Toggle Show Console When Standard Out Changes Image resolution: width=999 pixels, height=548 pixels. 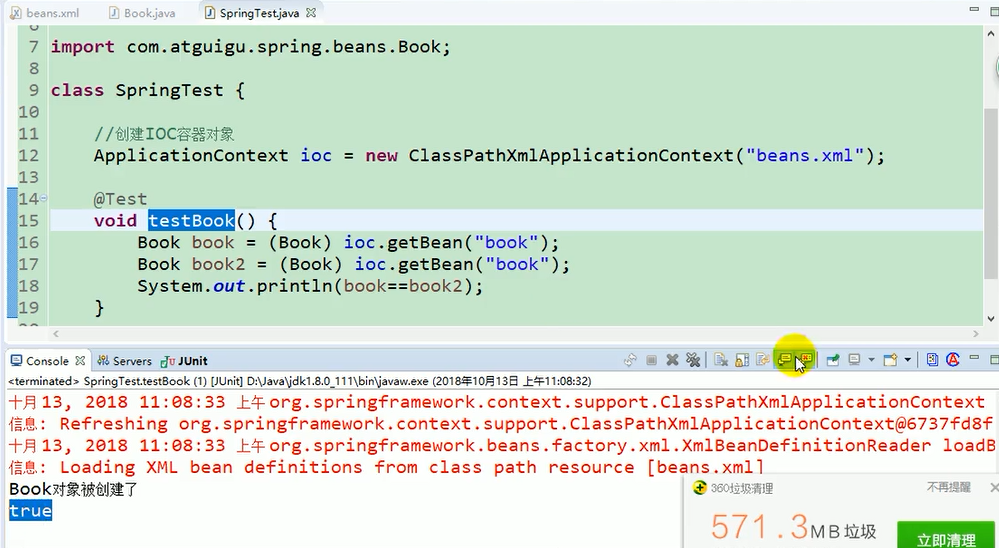pos(784,360)
